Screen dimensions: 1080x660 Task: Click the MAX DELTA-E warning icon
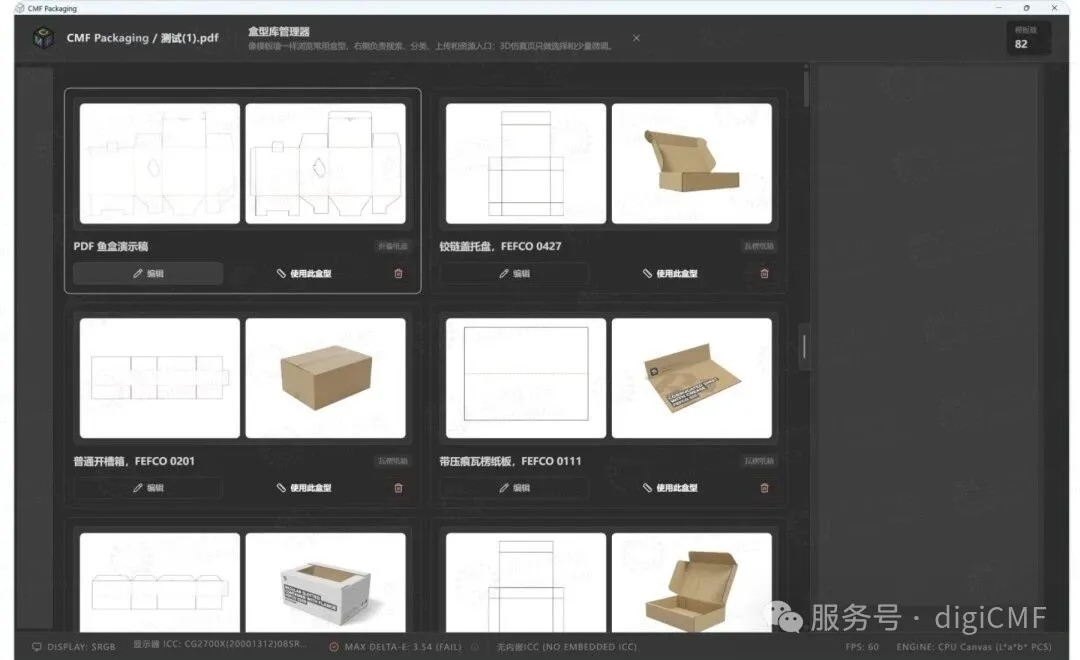click(x=334, y=647)
